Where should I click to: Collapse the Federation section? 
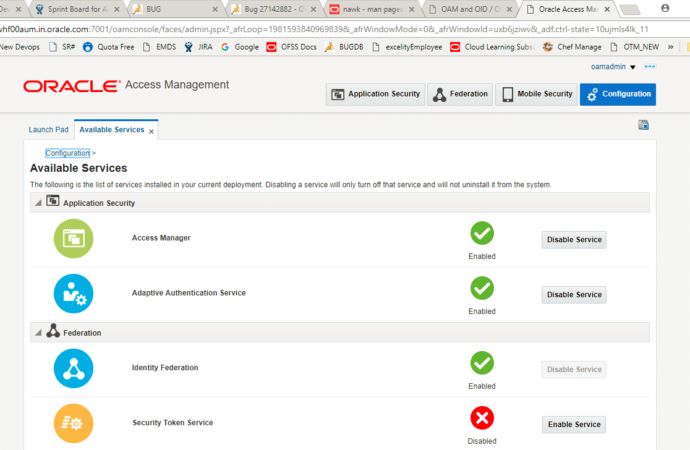point(38,333)
